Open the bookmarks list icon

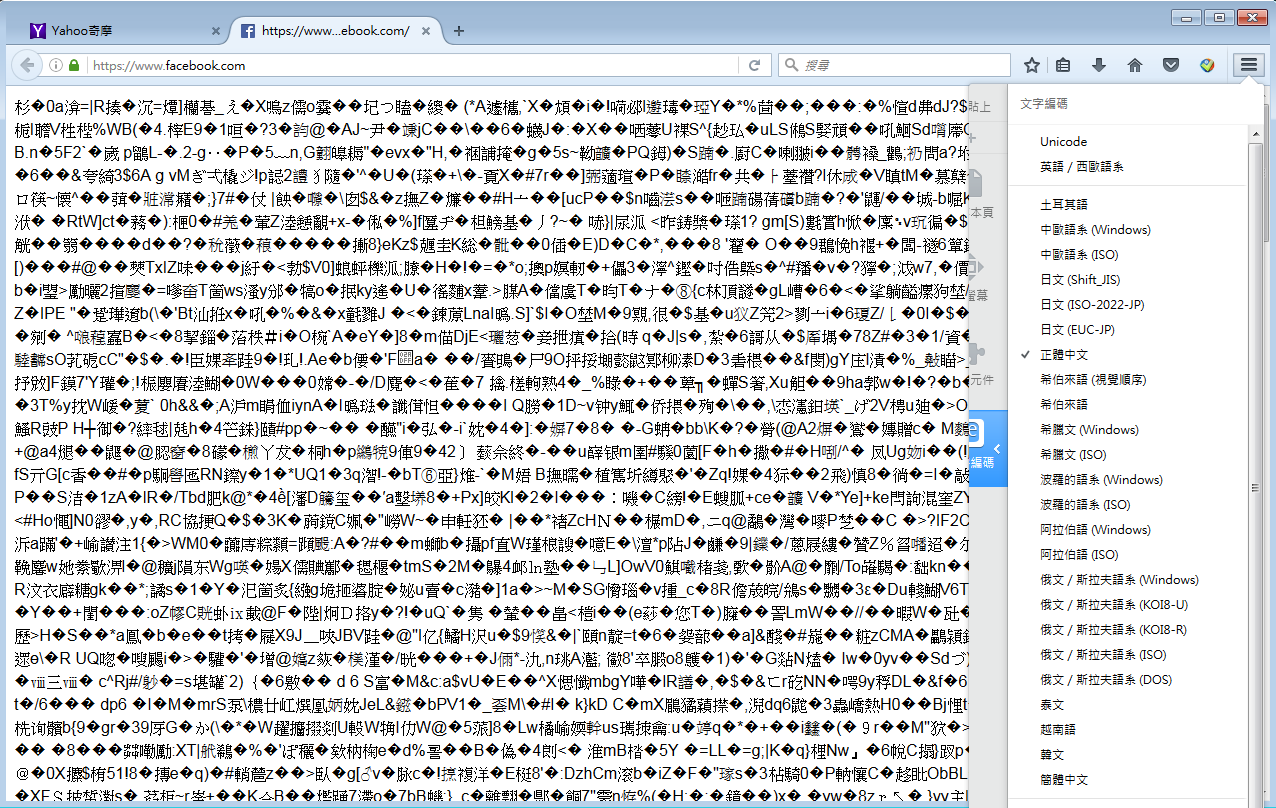click(1064, 65)
